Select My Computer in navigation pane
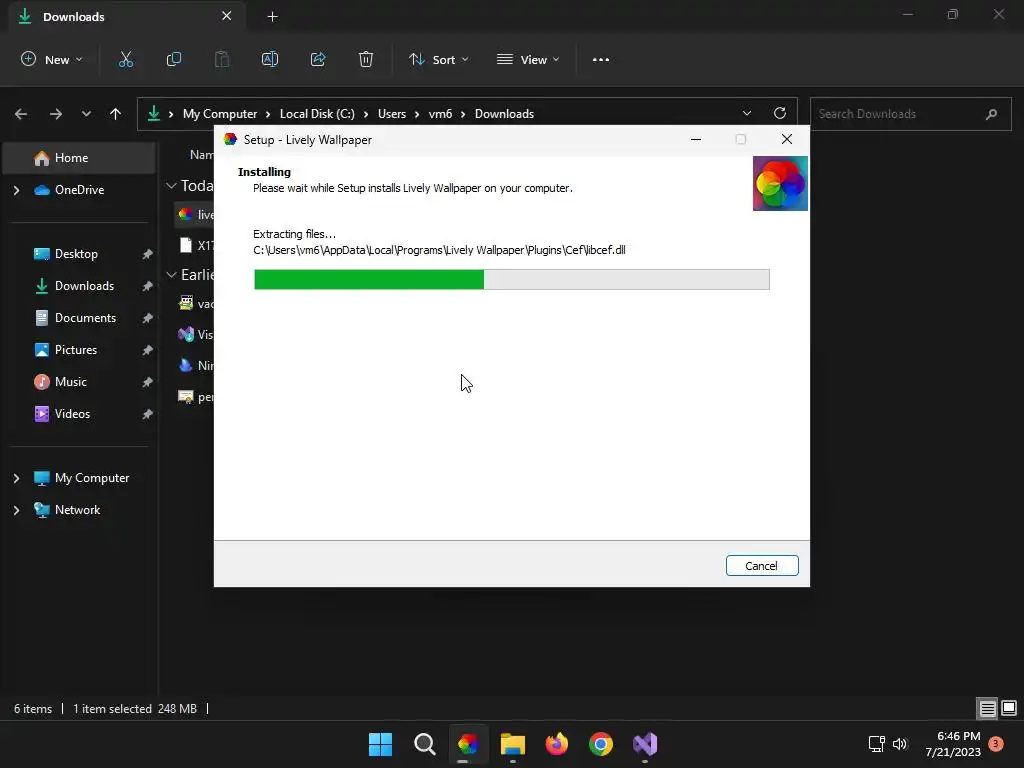 click(91, 478)
